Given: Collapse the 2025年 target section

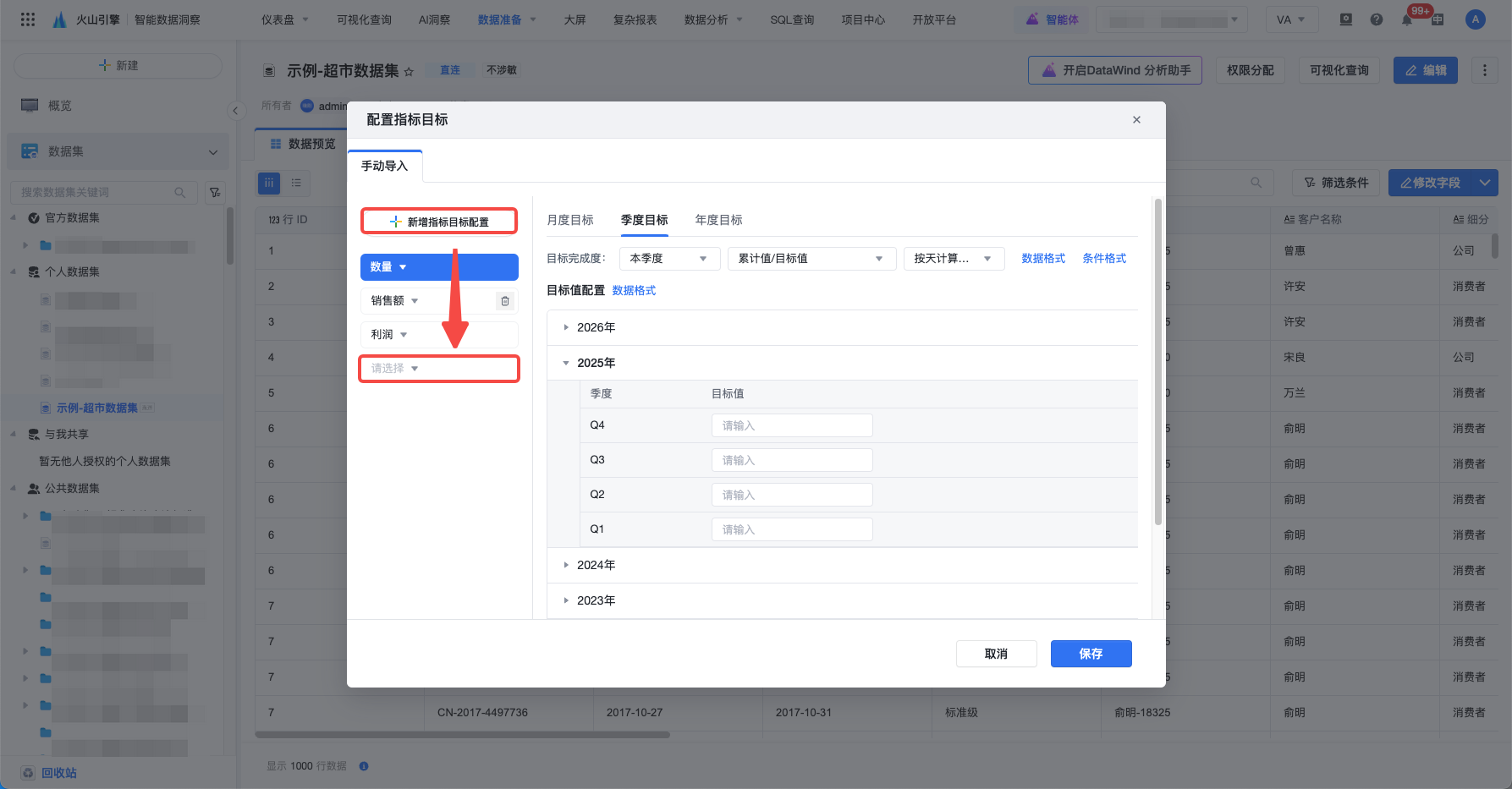Looking at the screenshot, I should coord(566,363).
